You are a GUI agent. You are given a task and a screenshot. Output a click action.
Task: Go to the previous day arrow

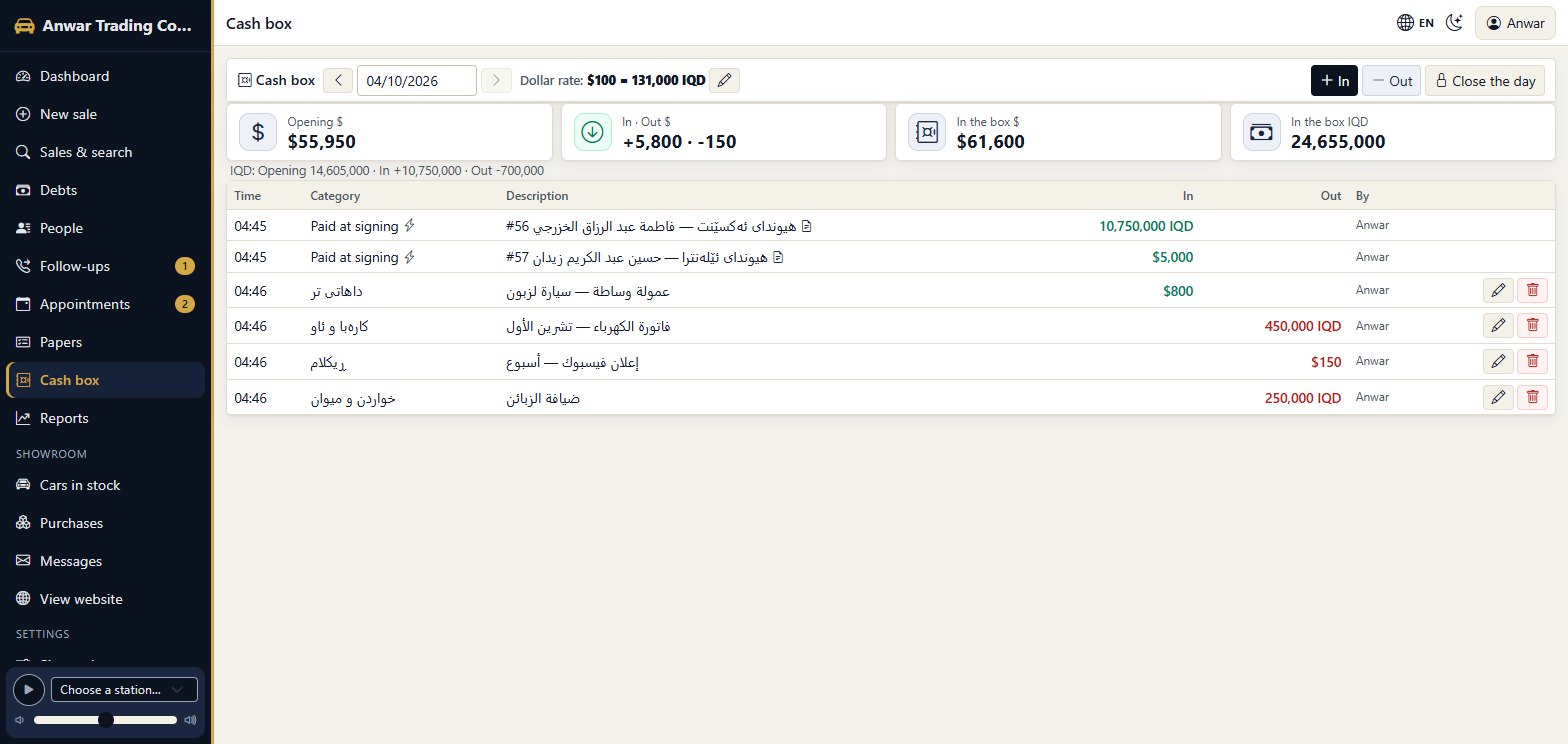(x=338, y=81)
